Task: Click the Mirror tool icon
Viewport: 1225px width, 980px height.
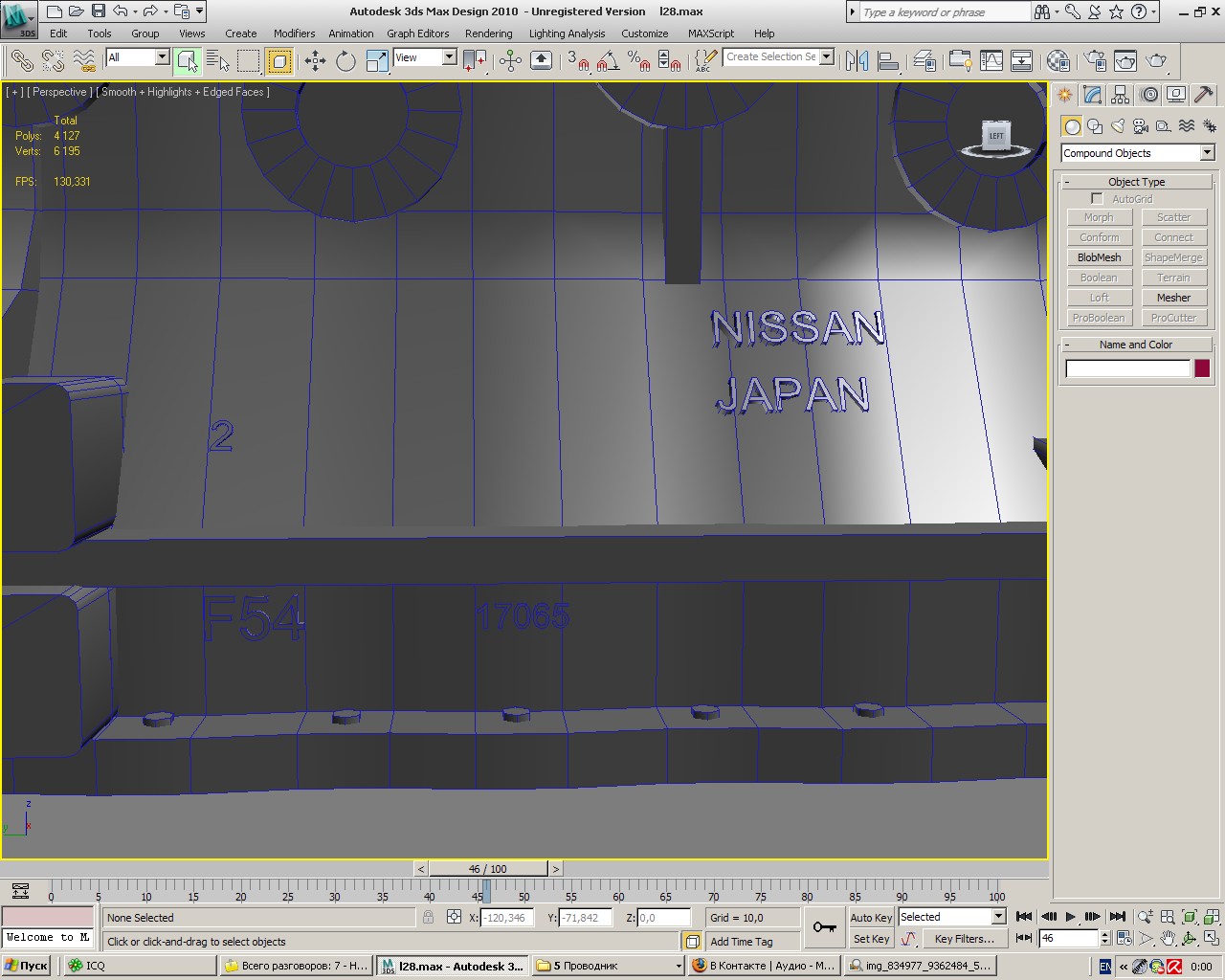Action: pyautogui.click(x=857, y=60)
